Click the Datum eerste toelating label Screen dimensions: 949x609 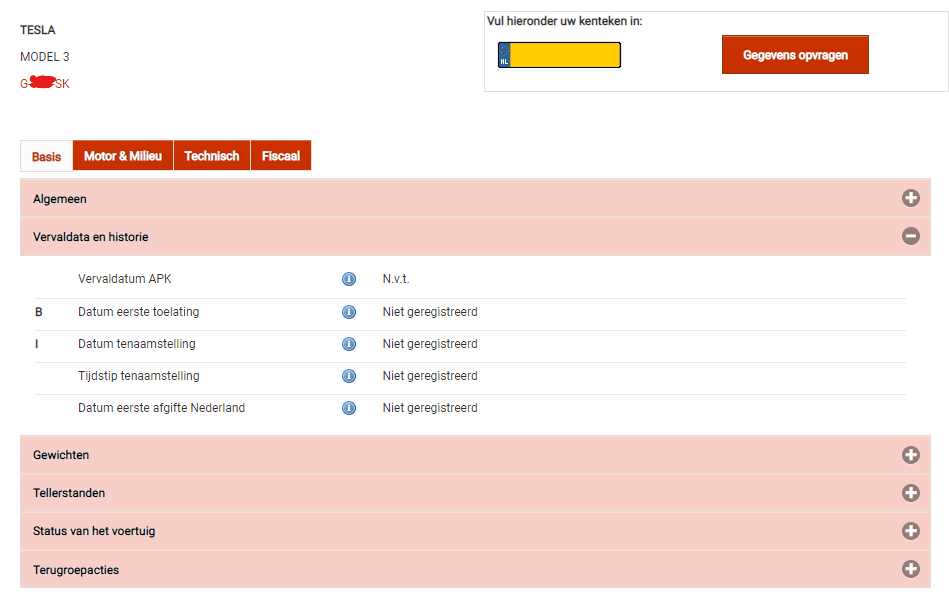(x=139, y=312)
